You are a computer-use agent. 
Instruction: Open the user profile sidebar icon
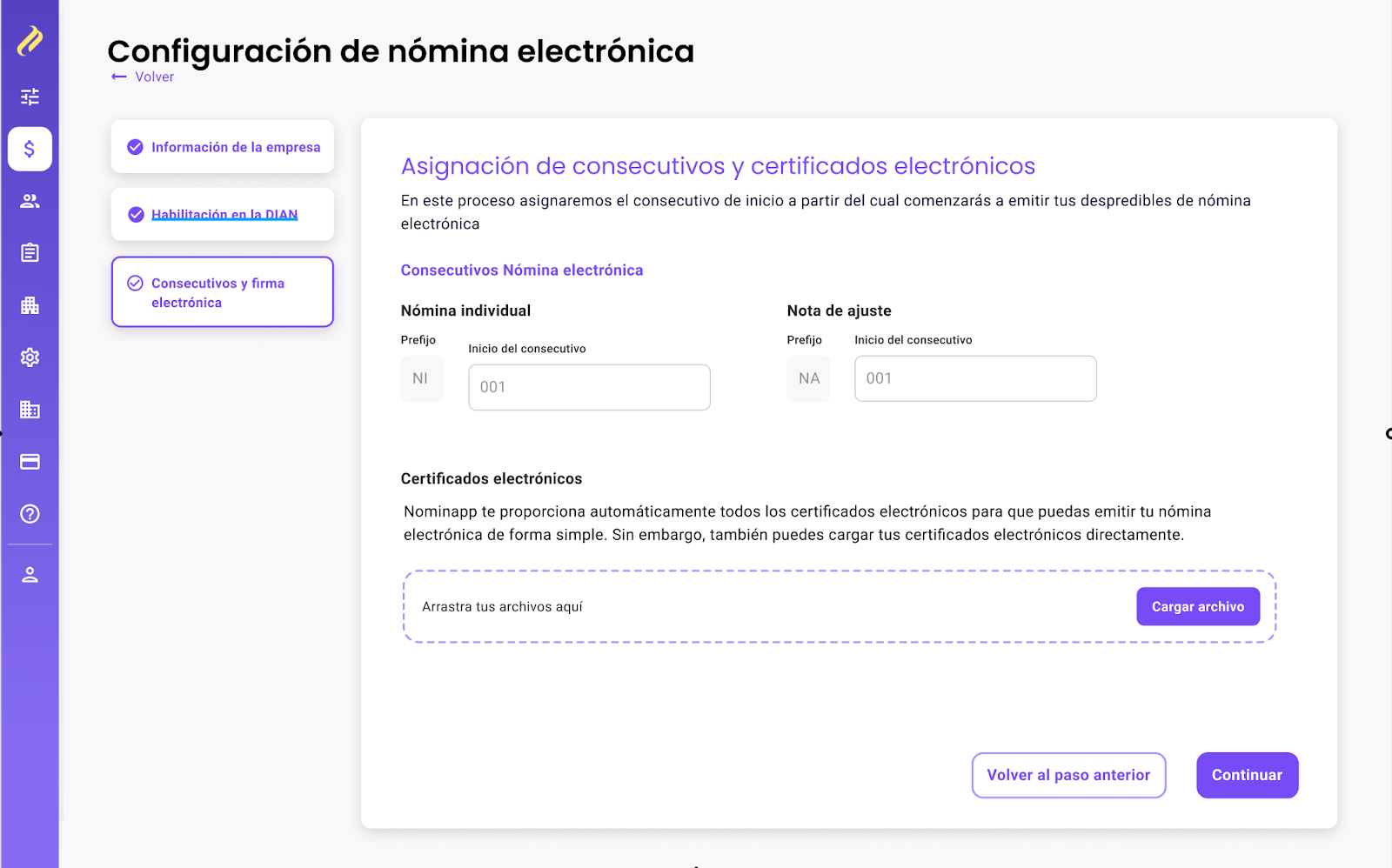pyautogui.click(x=30, y=575)
